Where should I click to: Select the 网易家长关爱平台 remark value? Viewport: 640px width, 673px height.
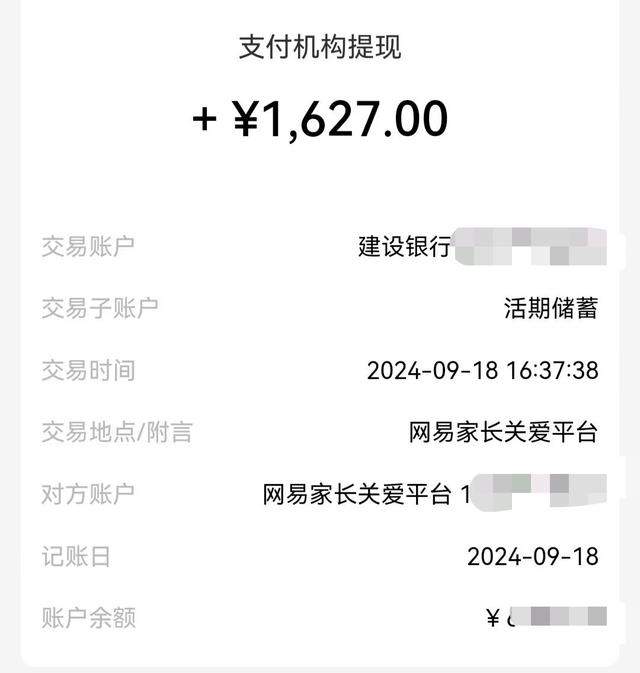(x=503, y=432)
